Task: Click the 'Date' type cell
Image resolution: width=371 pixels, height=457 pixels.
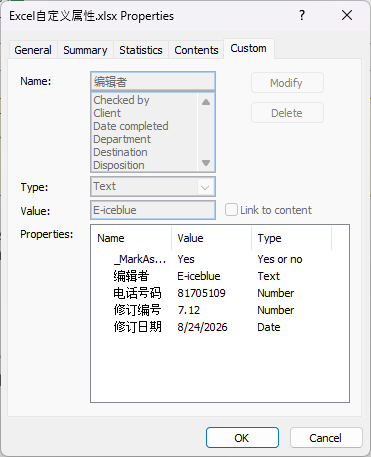Action: tap(269, 327)
